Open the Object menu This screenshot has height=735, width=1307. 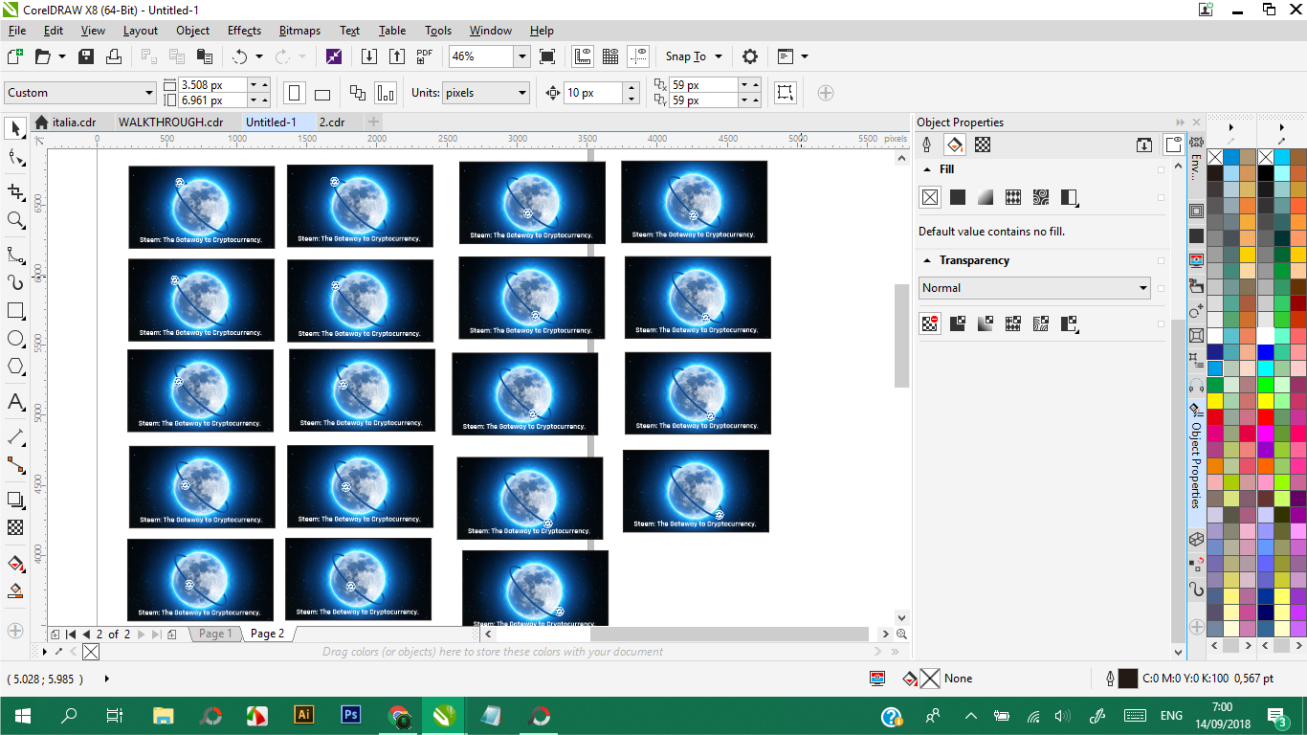tap(193, 31)
